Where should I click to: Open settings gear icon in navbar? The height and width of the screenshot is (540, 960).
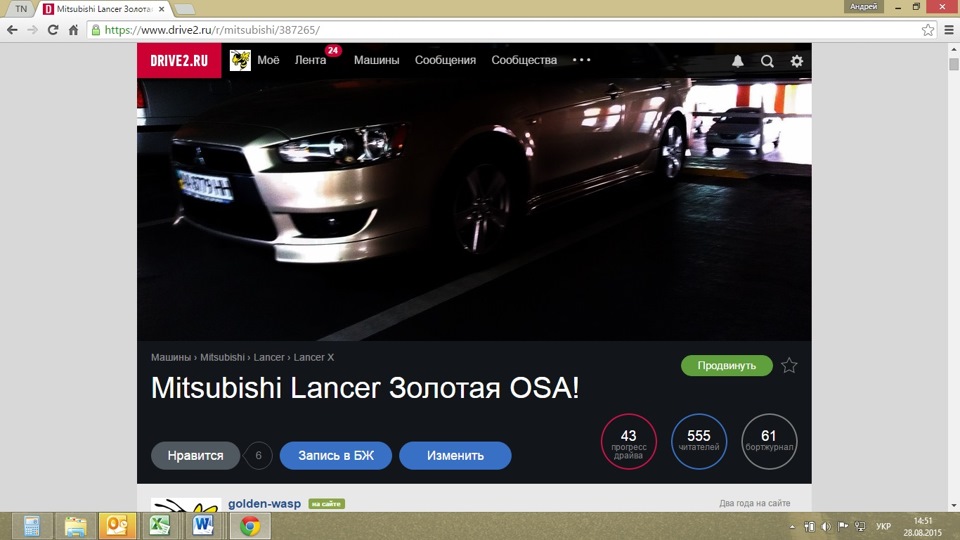[797, 61]
